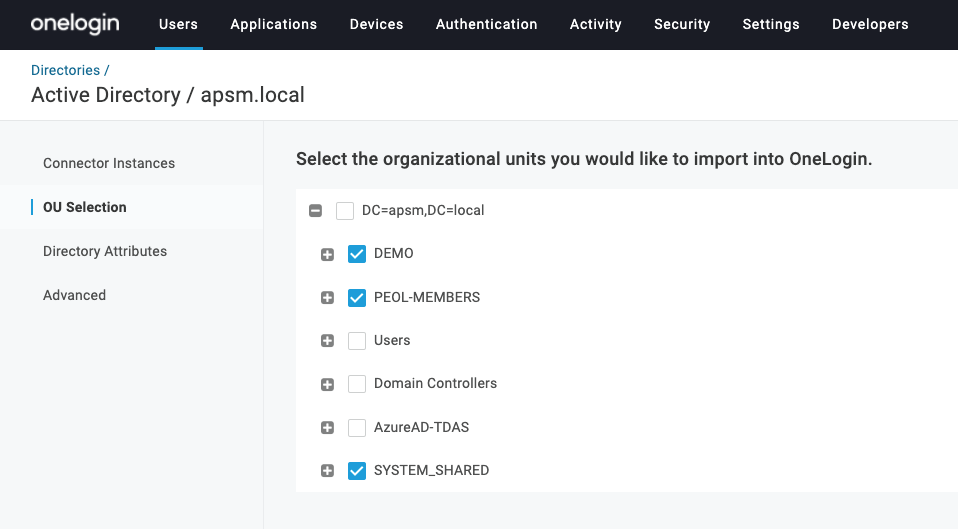Open Directory Attributes section
958x529 pixels.
tap(105, 251)
